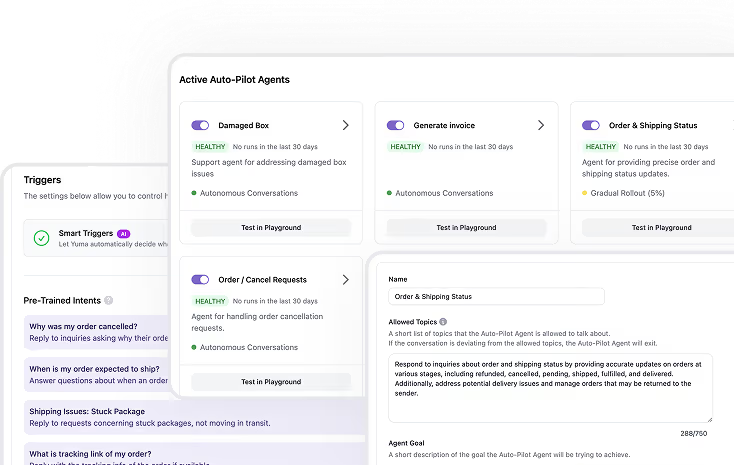The image size is (734, 465).
Task: Click the 'Agent Goal' label
Action: pyautogui.click(x=406, y=443)
